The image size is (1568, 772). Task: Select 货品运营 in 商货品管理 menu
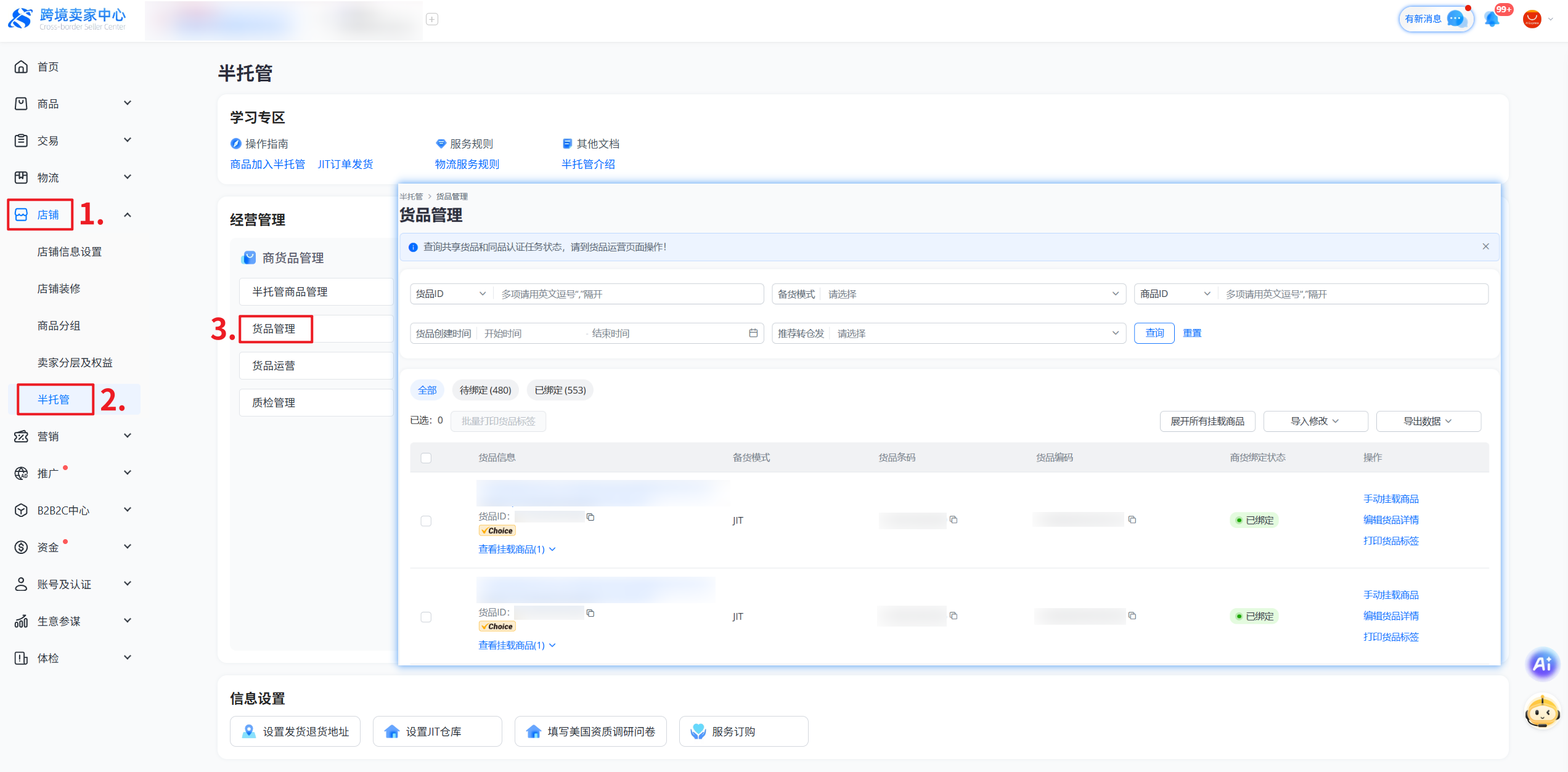click(274, 366)
